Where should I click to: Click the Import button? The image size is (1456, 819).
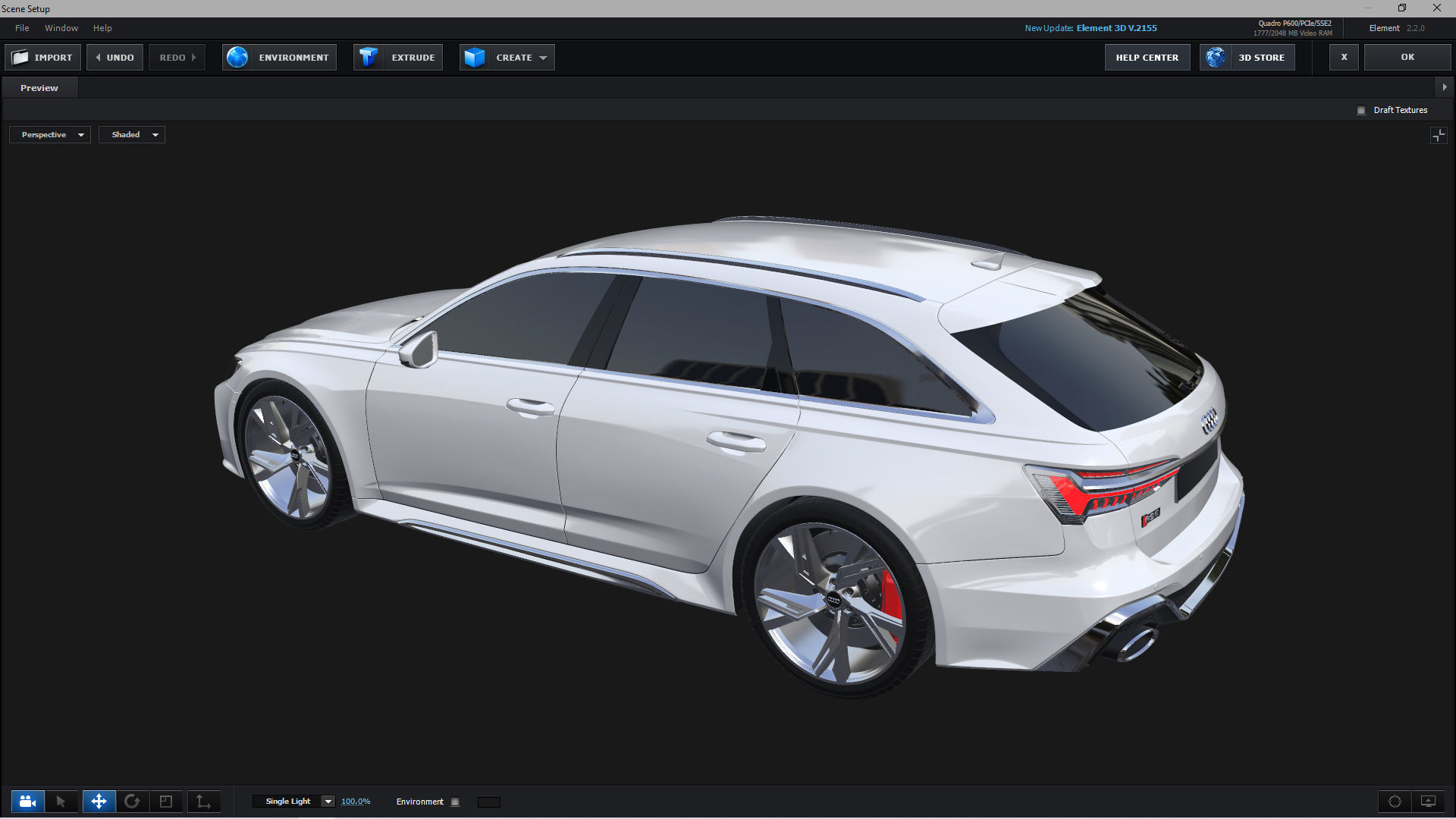(x=43, y=58)
